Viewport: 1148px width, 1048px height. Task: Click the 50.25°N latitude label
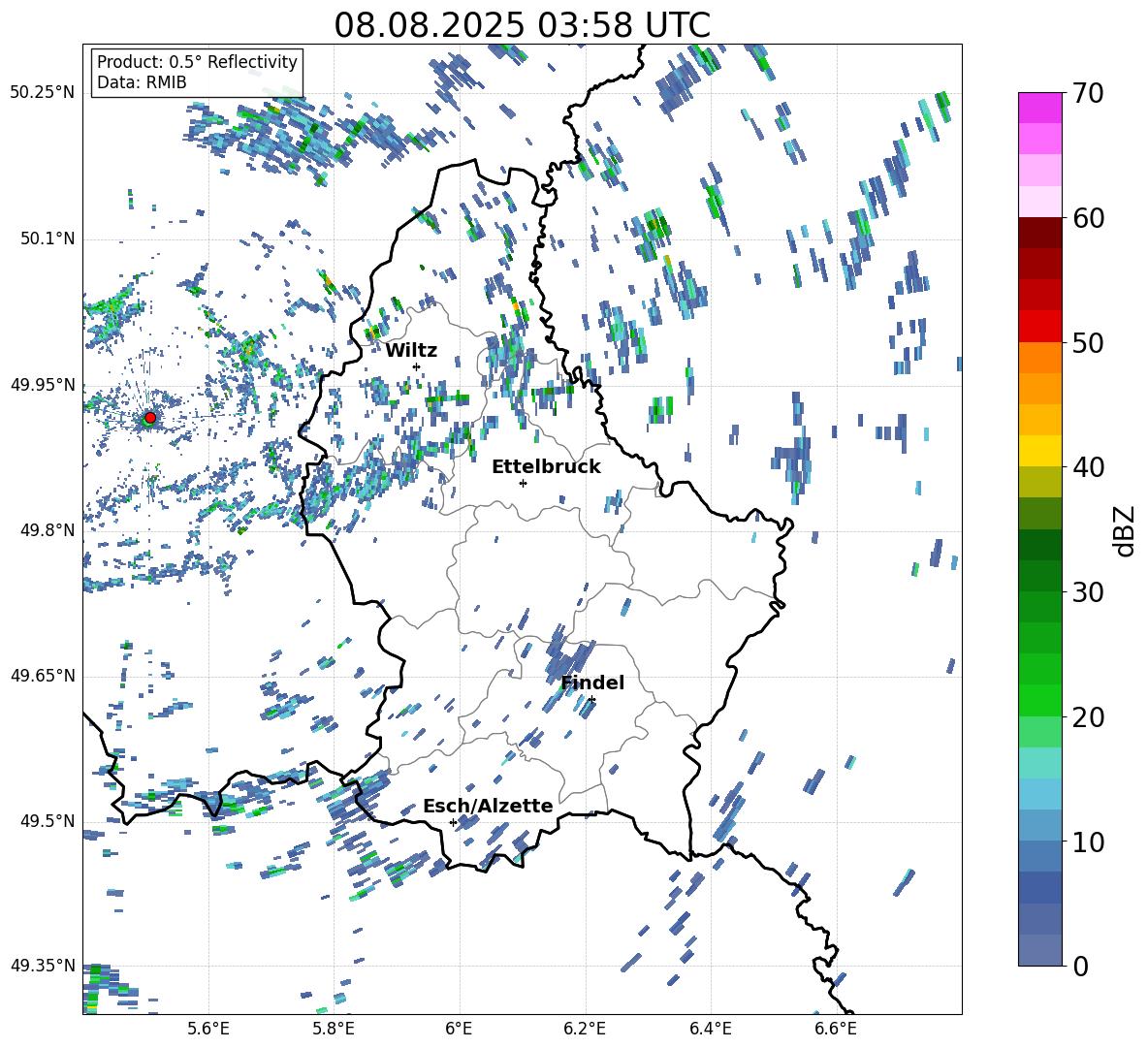tap(43, 93)
